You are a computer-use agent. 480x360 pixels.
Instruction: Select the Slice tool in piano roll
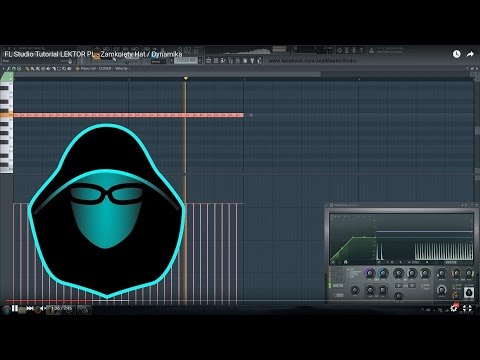[x=54, y=69]
